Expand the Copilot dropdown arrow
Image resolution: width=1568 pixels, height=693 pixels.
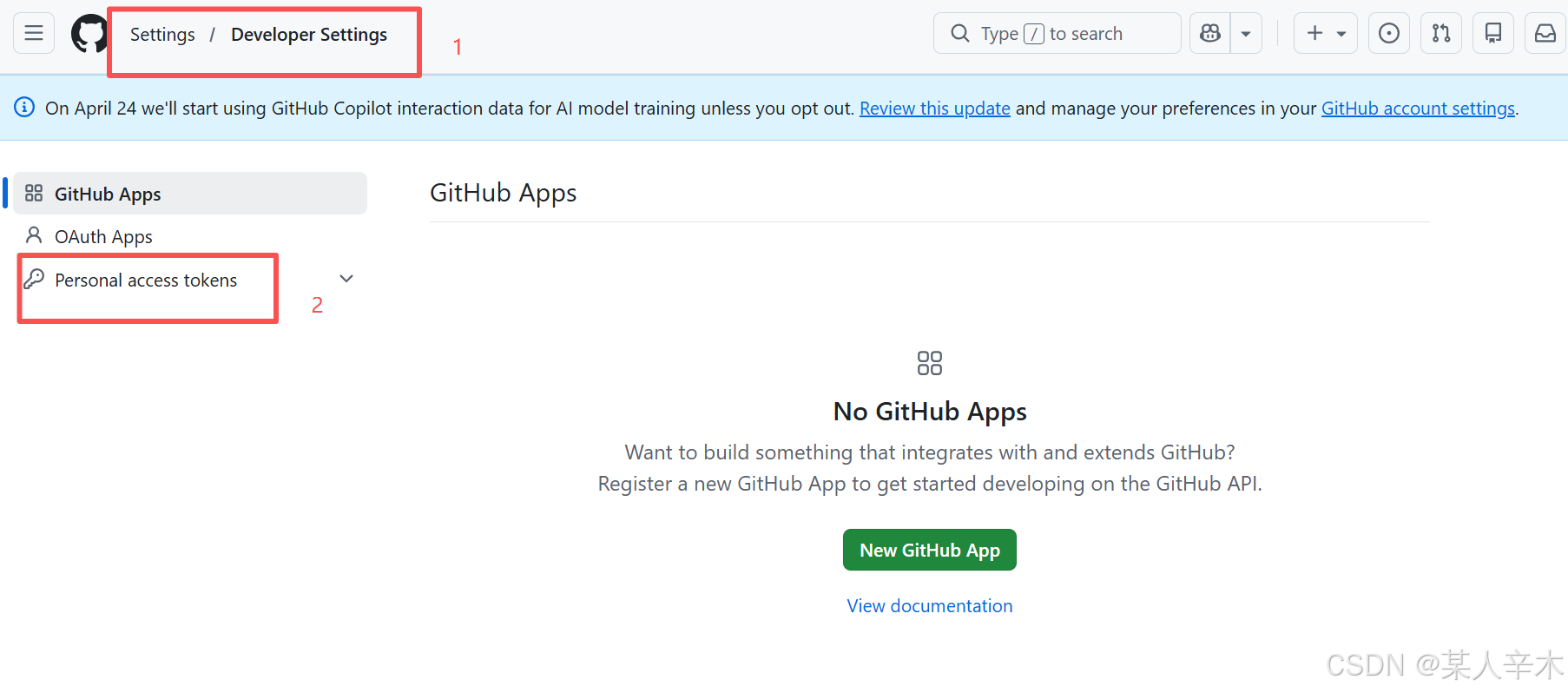1246,33
